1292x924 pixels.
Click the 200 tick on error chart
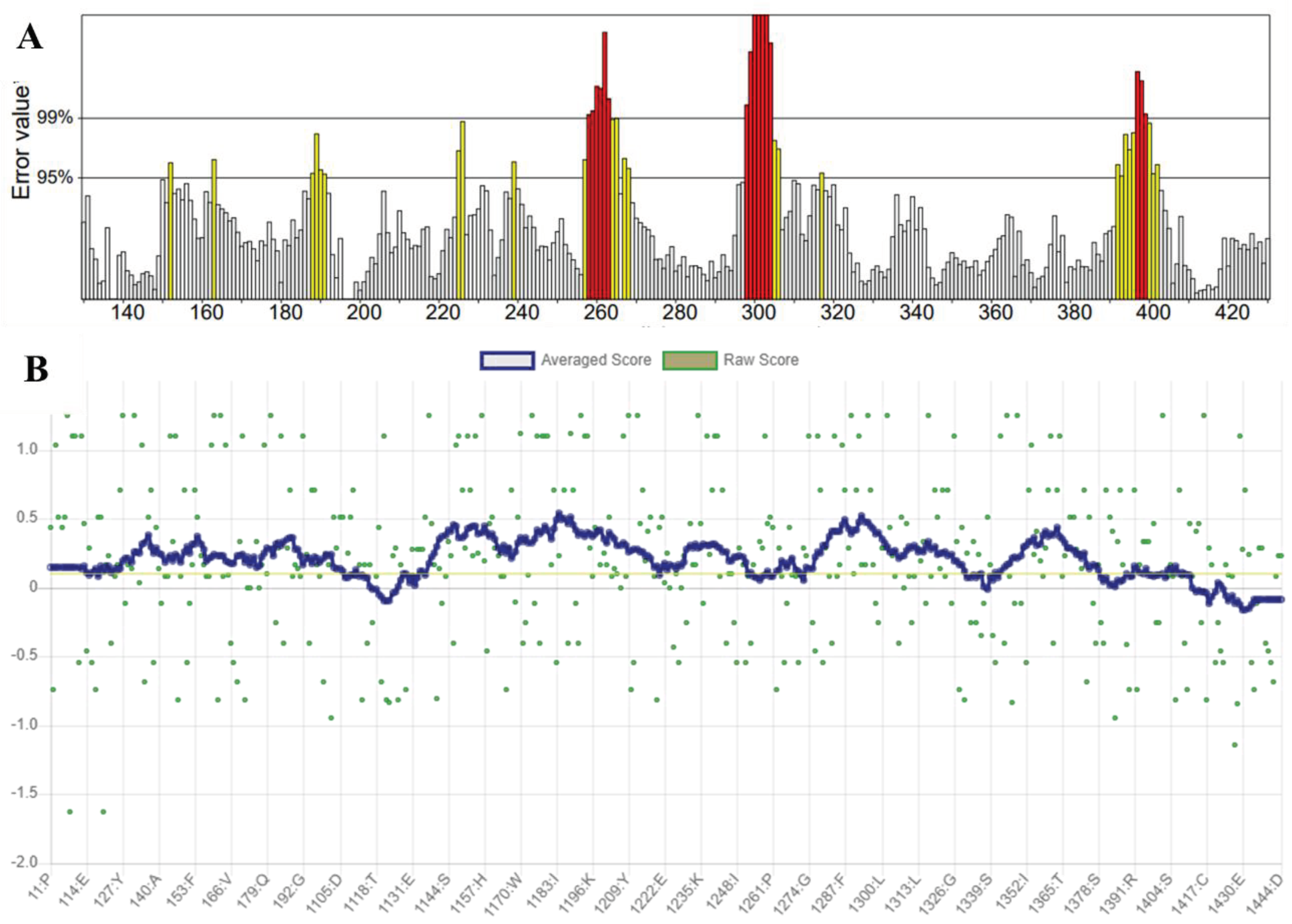(x=364, y=313)
